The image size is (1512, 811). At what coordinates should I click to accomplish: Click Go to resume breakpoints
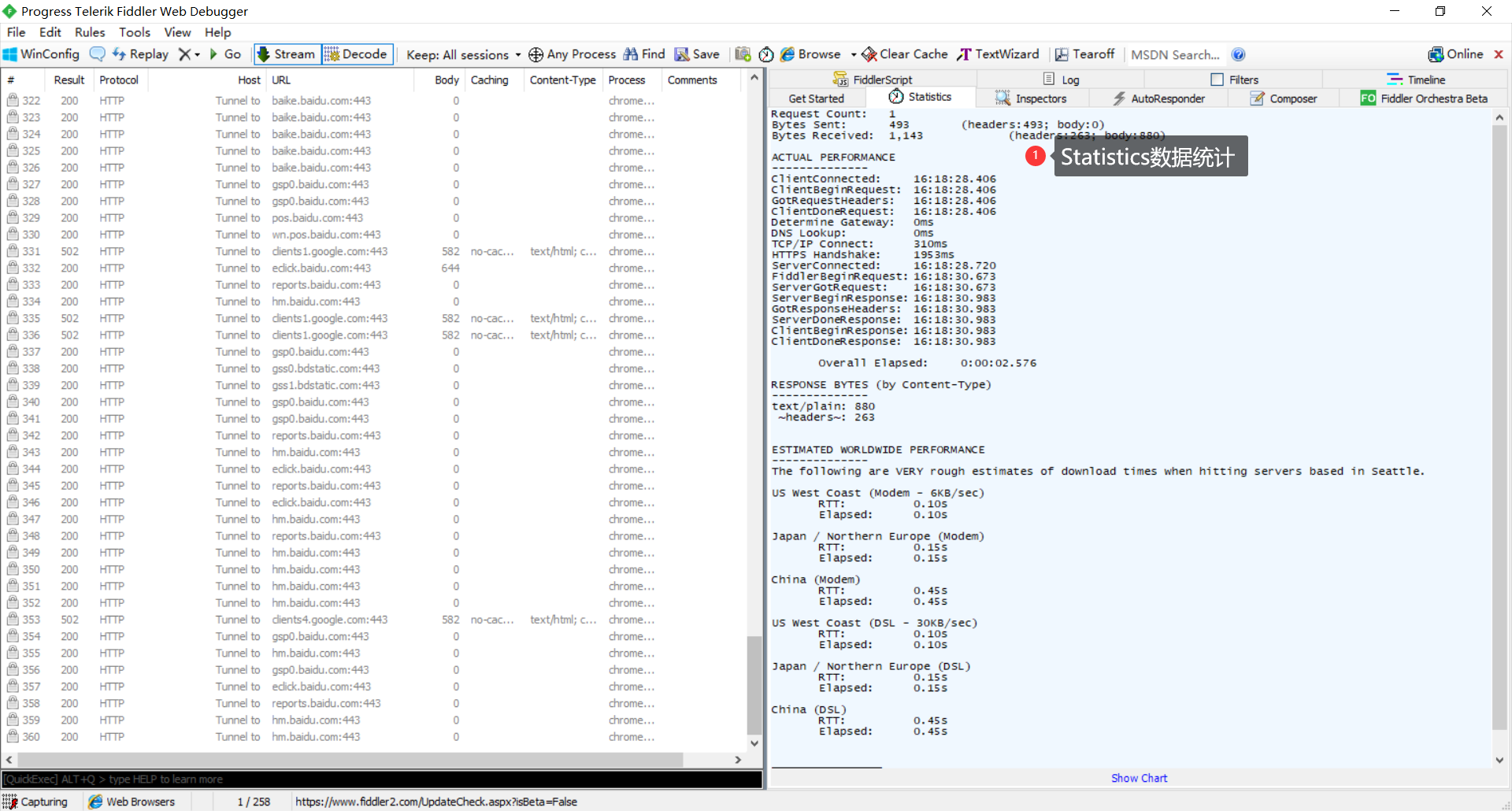pyautogui.click(x=225, y=54)
